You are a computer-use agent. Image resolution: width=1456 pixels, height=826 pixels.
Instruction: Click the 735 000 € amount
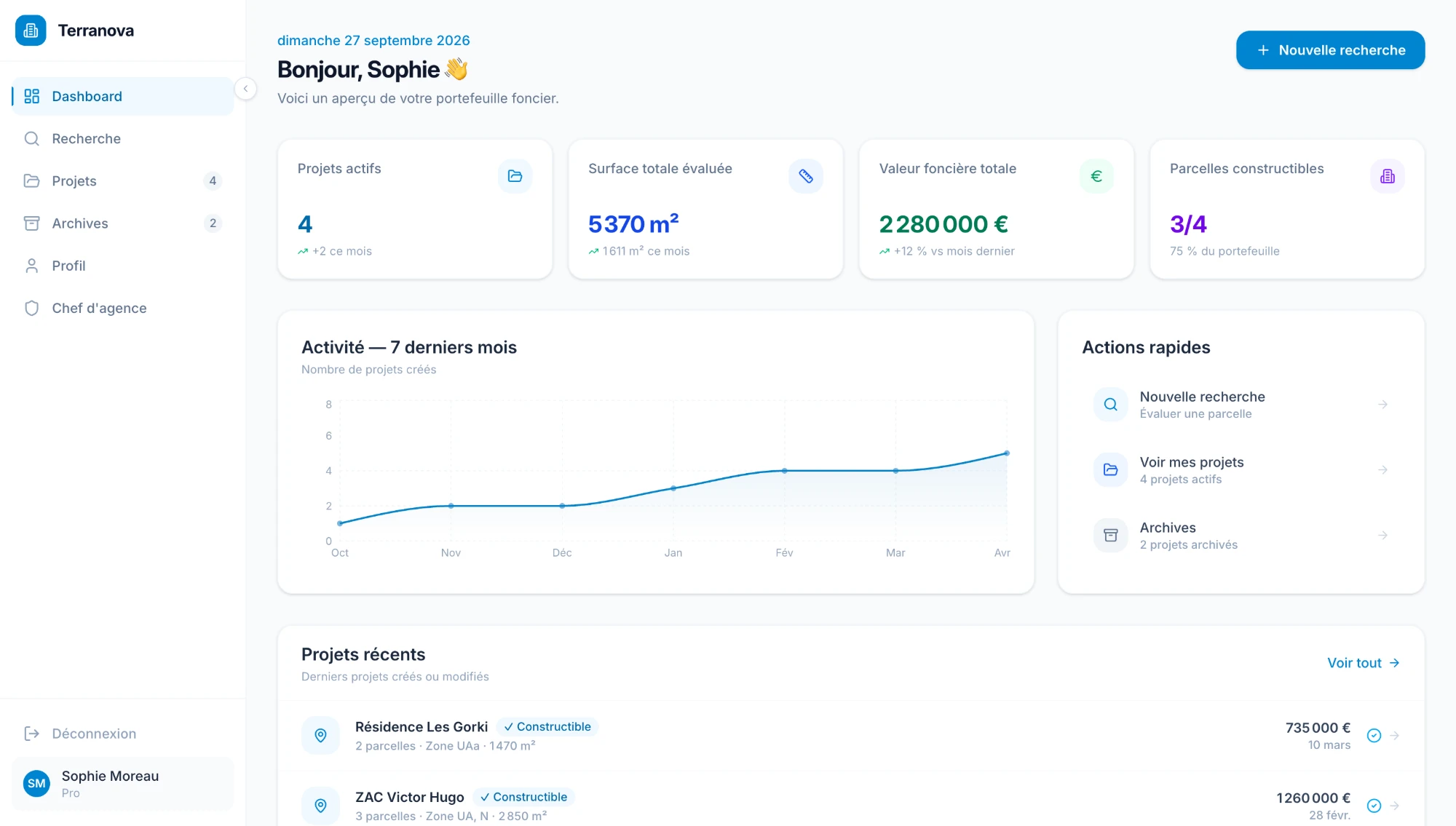tap(1318, 728)
